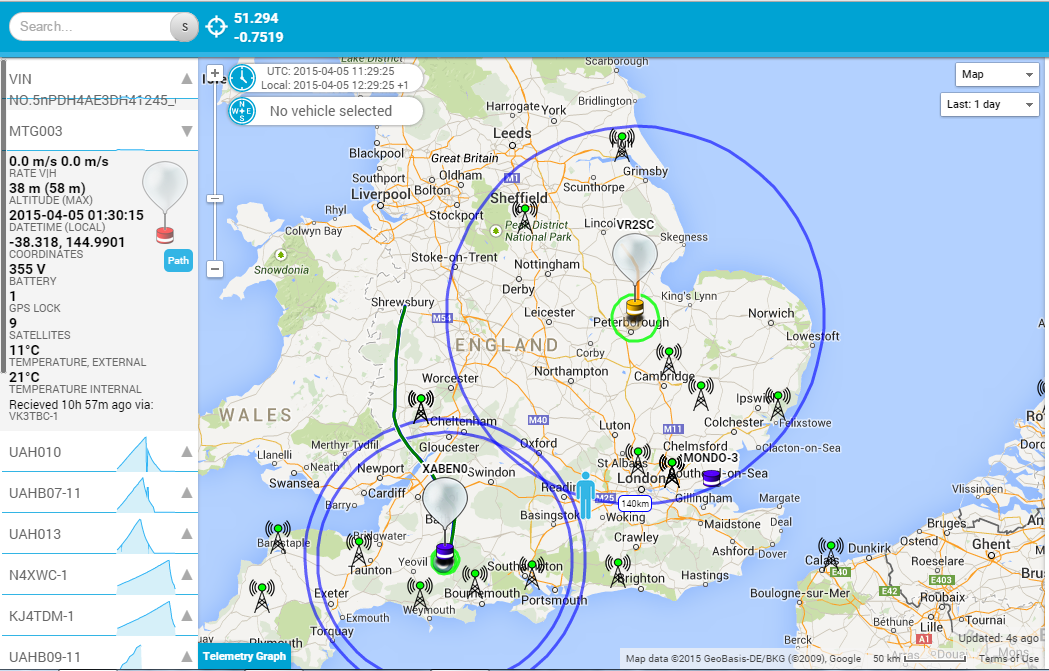Click the MTG003 balloon image
The height and width of the screenshot is (671, 1049).
click(165, 202)
